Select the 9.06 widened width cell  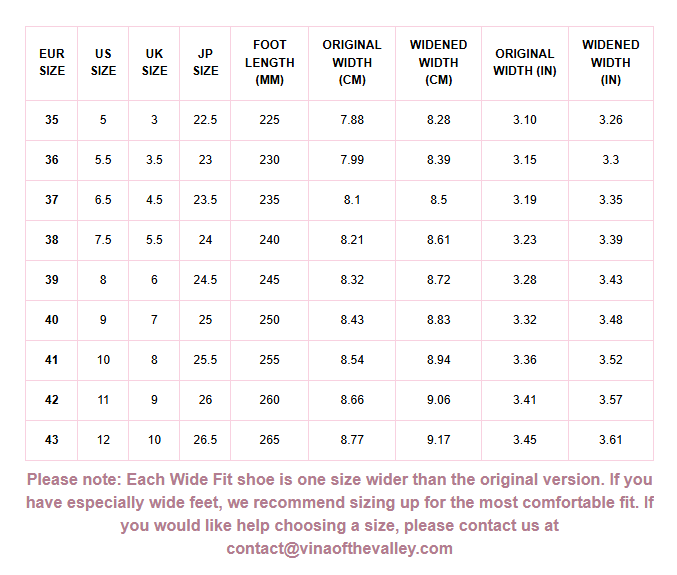(x=438, y=400)
